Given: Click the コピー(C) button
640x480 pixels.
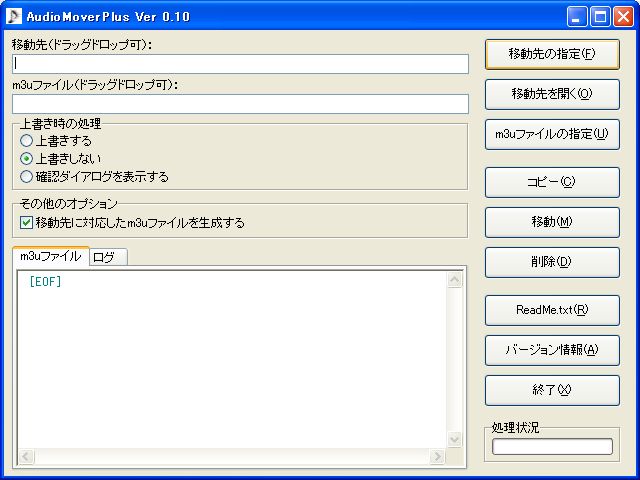Looking at the screenshot, I should [552, 182].
